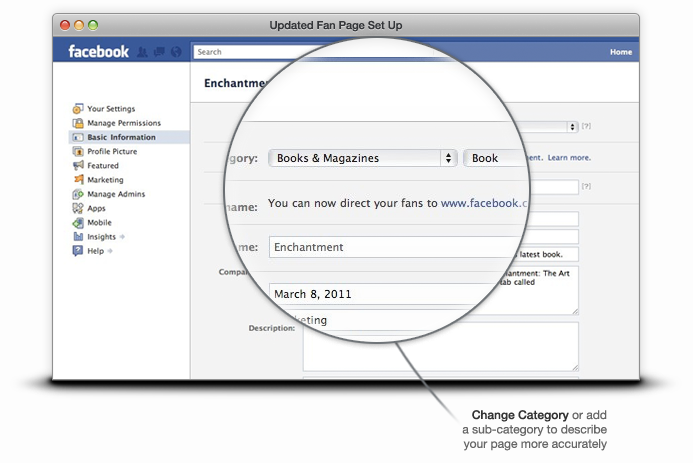The image size is (693, 463).
Task: Open Insights link in sidebar
Action: [101, 237]
